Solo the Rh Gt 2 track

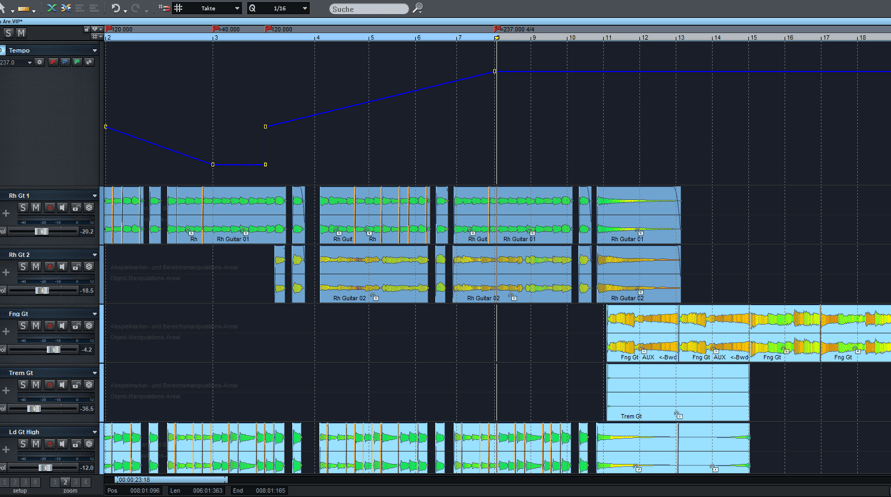[23, 267]
